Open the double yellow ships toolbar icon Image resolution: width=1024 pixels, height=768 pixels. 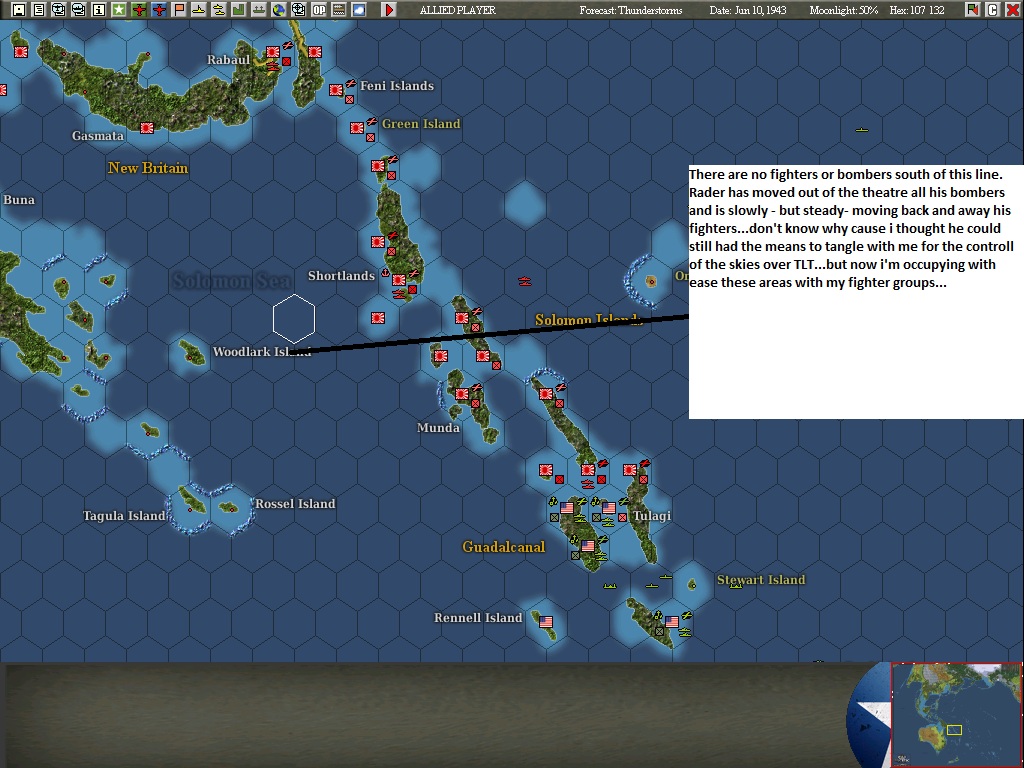tap(219, 10)
